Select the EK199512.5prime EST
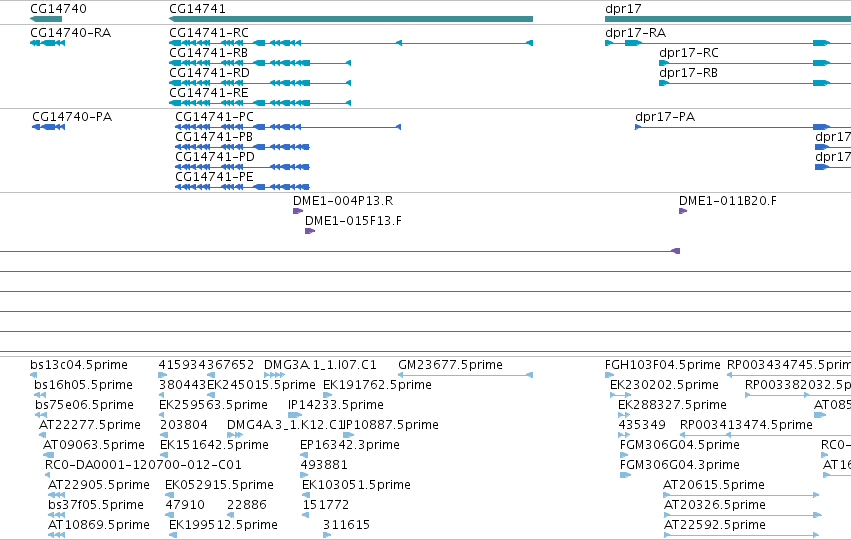Screen dimensions: 851x540 click(223, 525)
